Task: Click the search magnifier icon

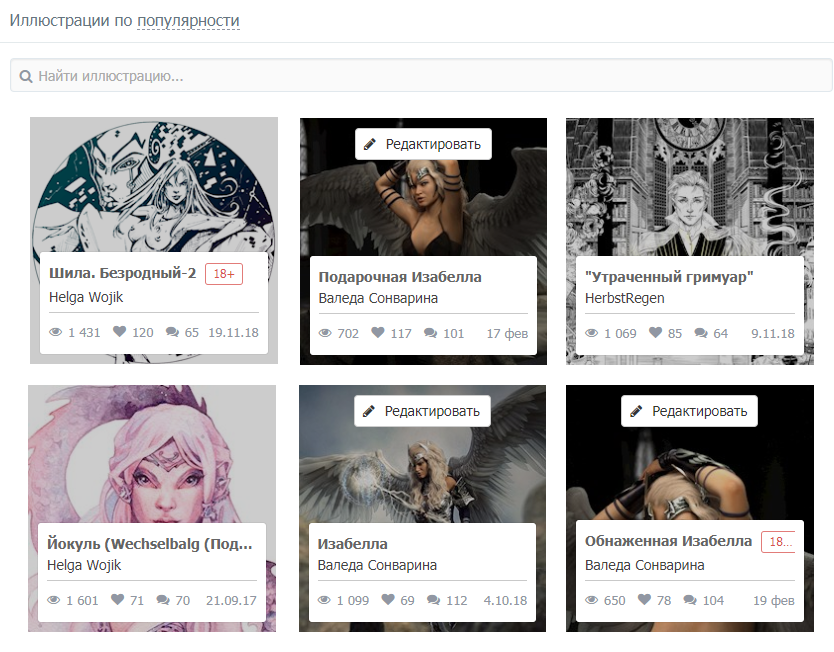Action: (x=26, y=76)
